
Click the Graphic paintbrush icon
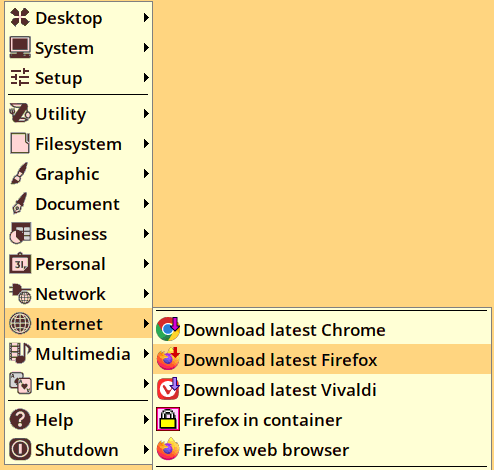(x=19, y=173)
